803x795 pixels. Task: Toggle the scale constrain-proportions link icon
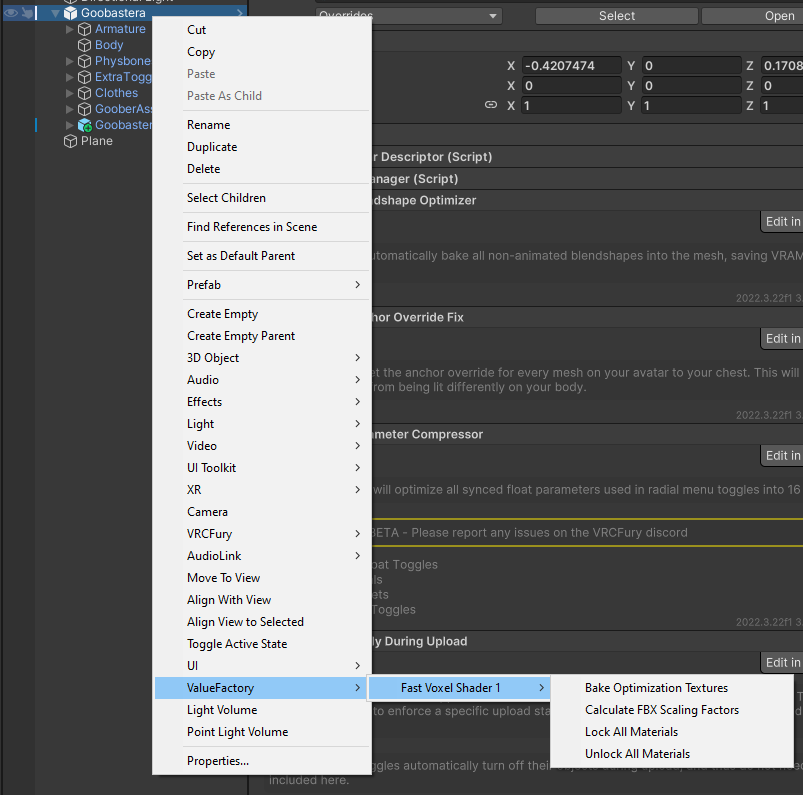490,105
